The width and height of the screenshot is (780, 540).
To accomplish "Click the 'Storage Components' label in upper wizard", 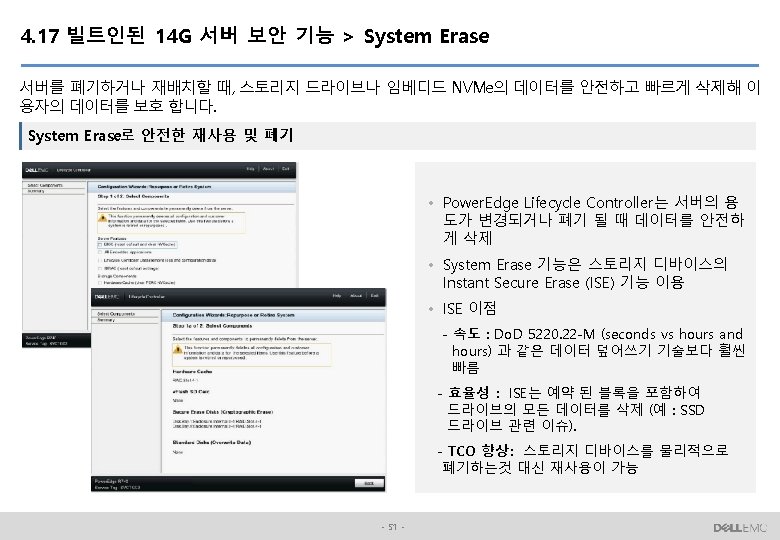I will (117, 276).
